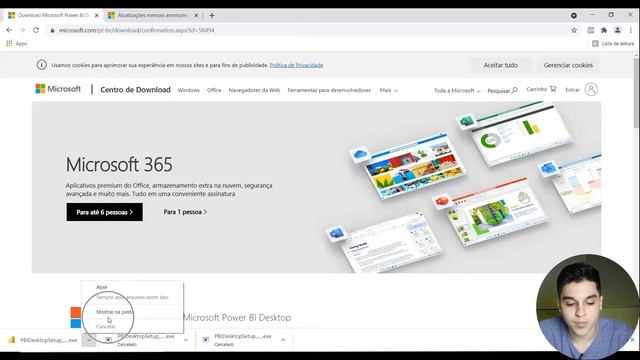640x360 pixels.
Task: Open a new tab with the plus button
Action: [x=212, y=16]
